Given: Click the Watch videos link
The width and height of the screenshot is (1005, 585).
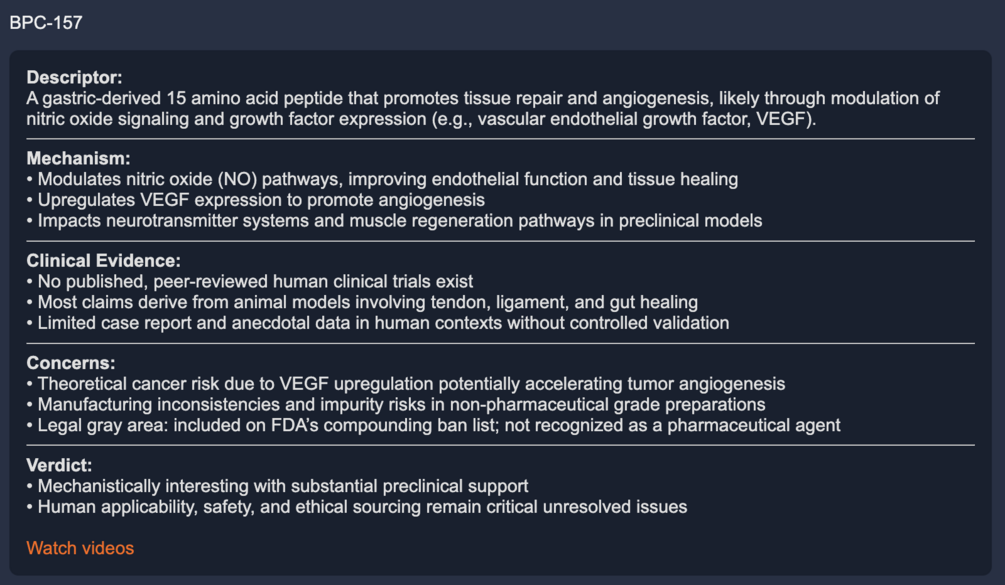Looking at the screenshot, I should (x=80, y=548).
